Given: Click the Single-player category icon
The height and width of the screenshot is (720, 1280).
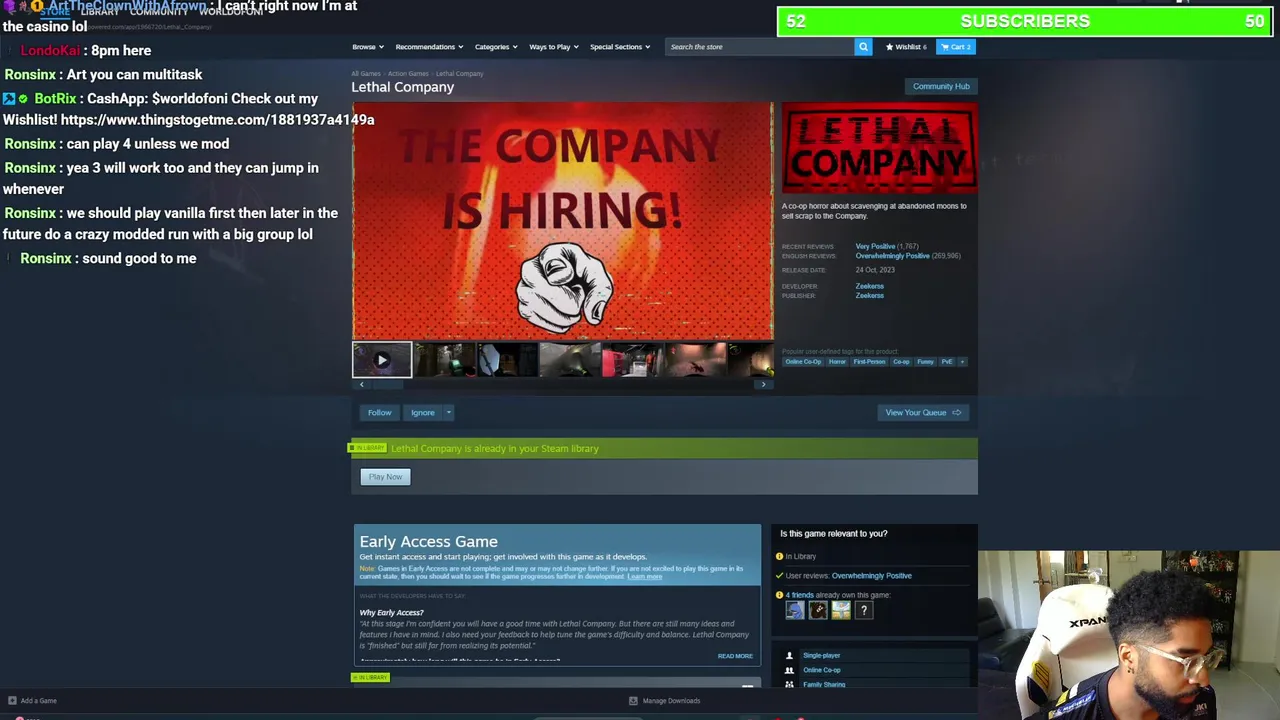Looking at the screenshot, I should coord(789,656).
